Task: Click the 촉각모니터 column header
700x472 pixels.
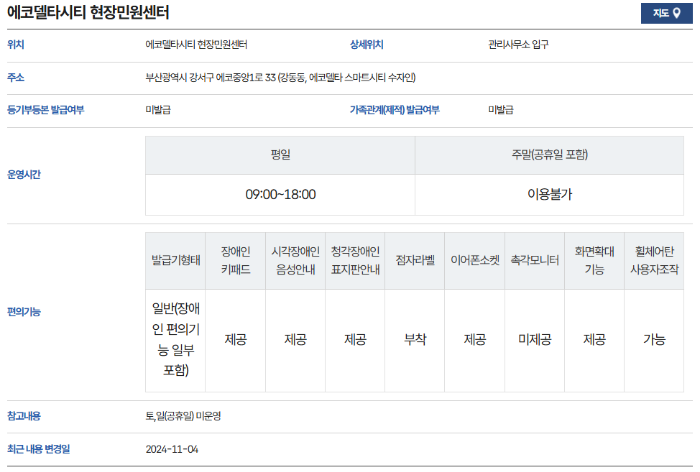Action: point(534,260)
